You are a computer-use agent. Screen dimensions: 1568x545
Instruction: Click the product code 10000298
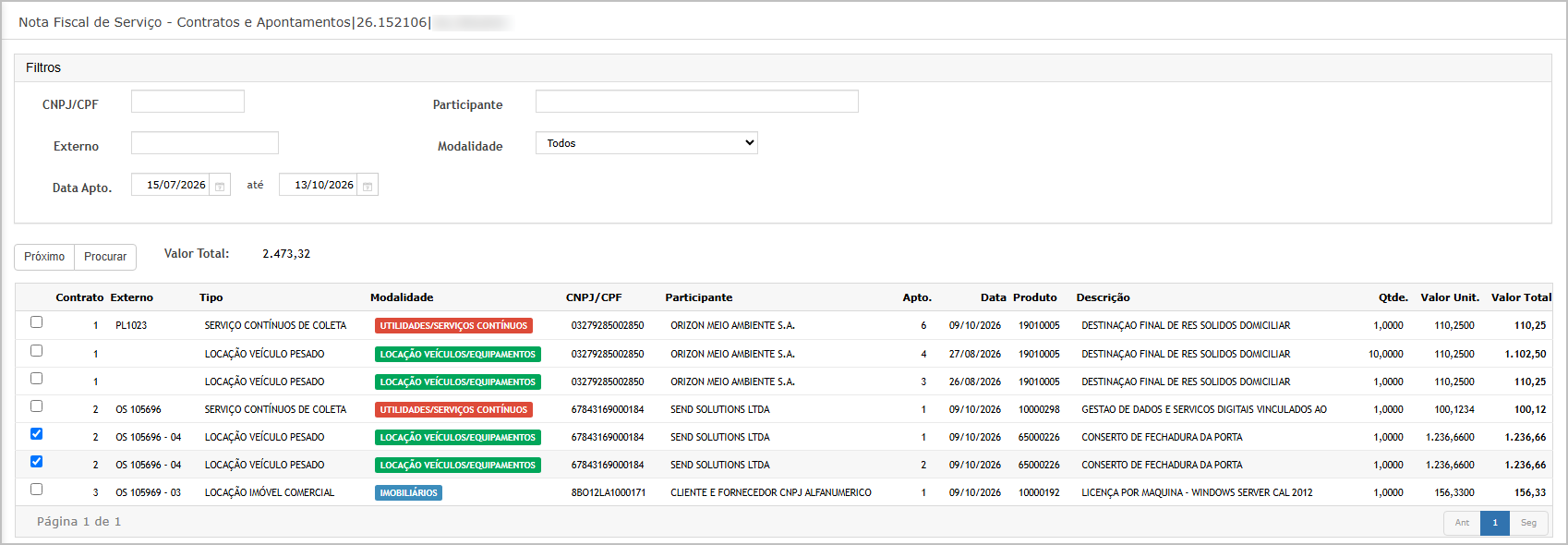[1039, 409]
